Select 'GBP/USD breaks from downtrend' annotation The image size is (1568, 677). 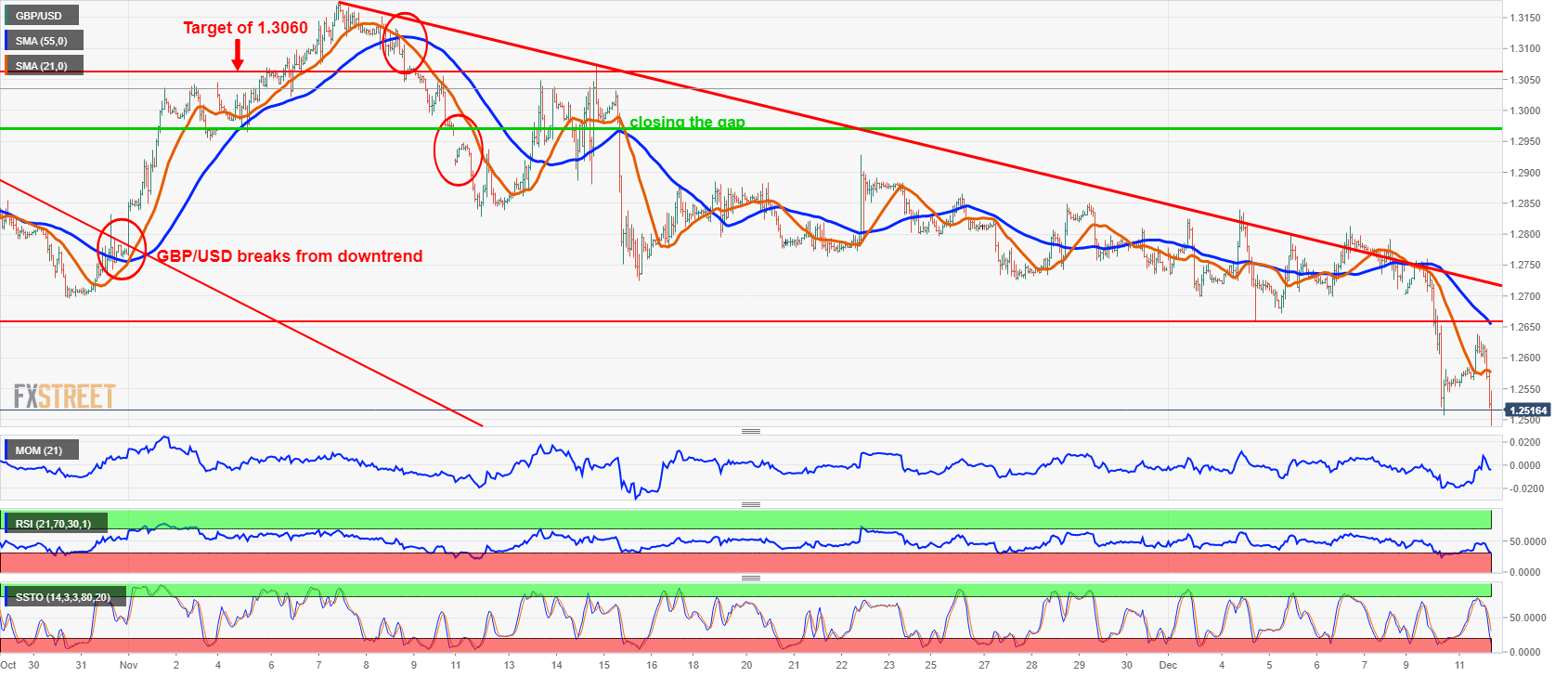289,256
